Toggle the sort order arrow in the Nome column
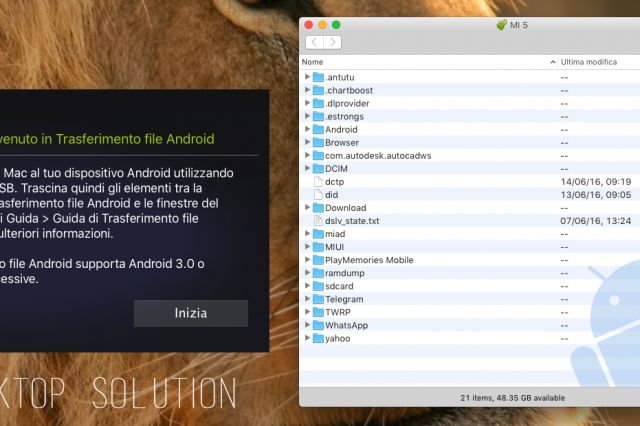 click(x=553, y=62)
